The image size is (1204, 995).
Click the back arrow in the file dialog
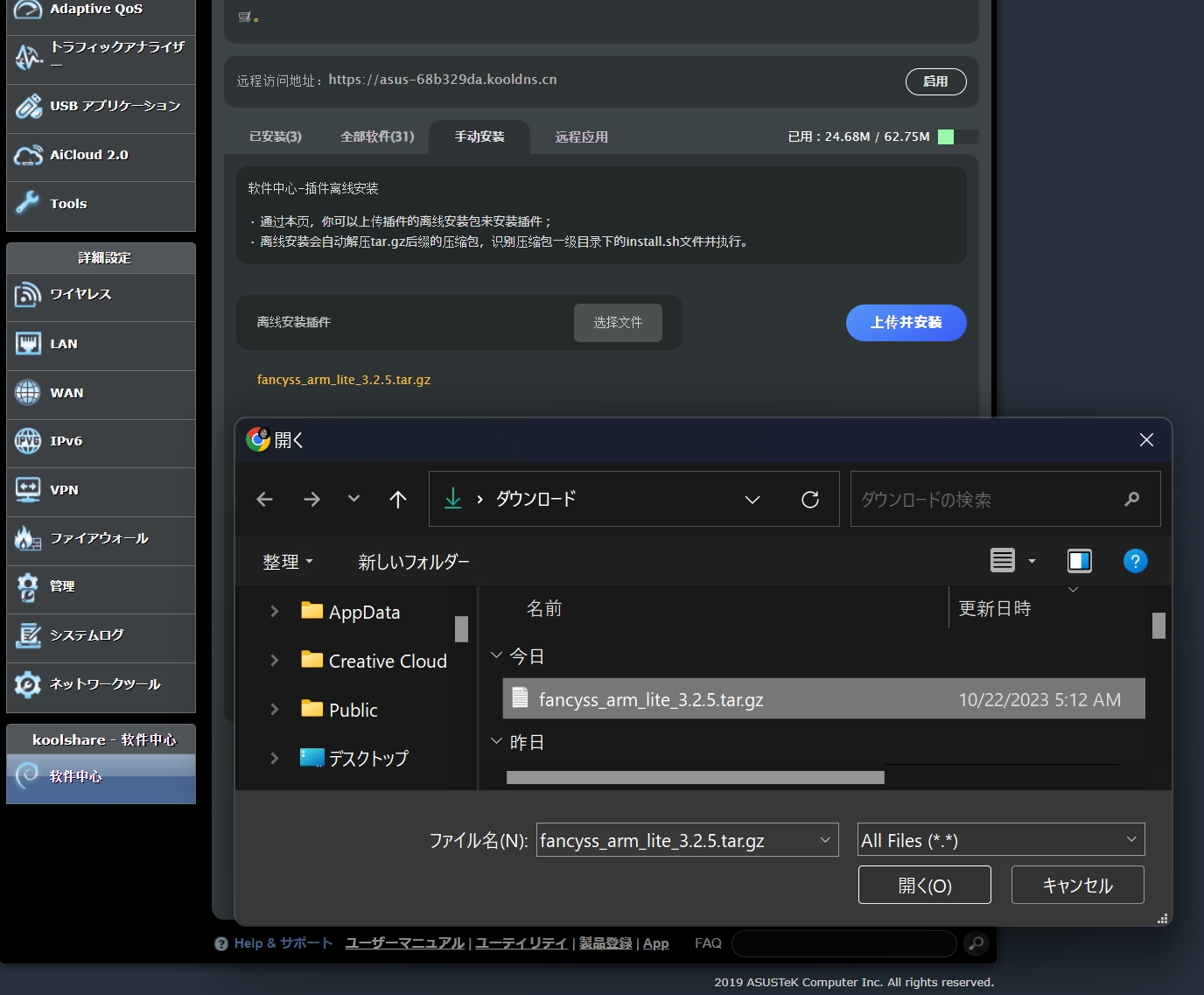tap(265, 499)
